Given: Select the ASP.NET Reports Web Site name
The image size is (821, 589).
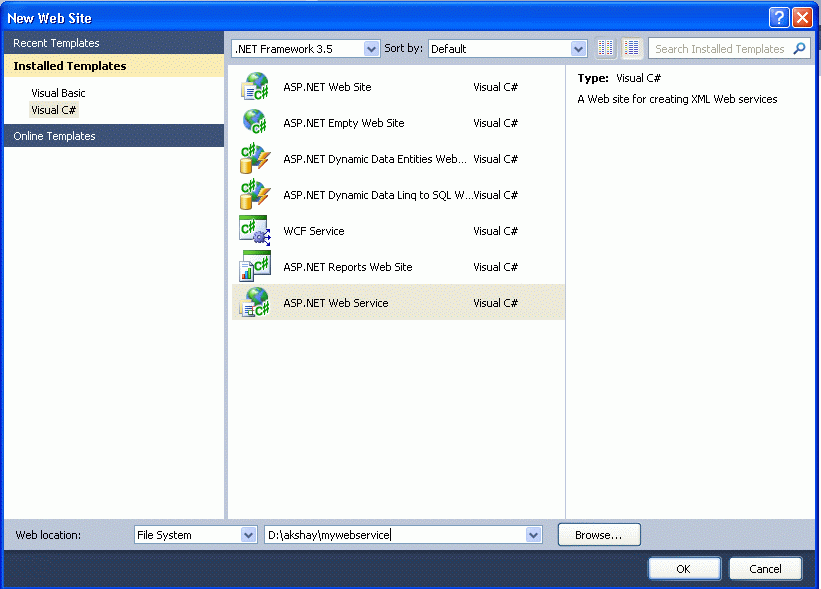Looking at the screenshot, I should 348,267.
